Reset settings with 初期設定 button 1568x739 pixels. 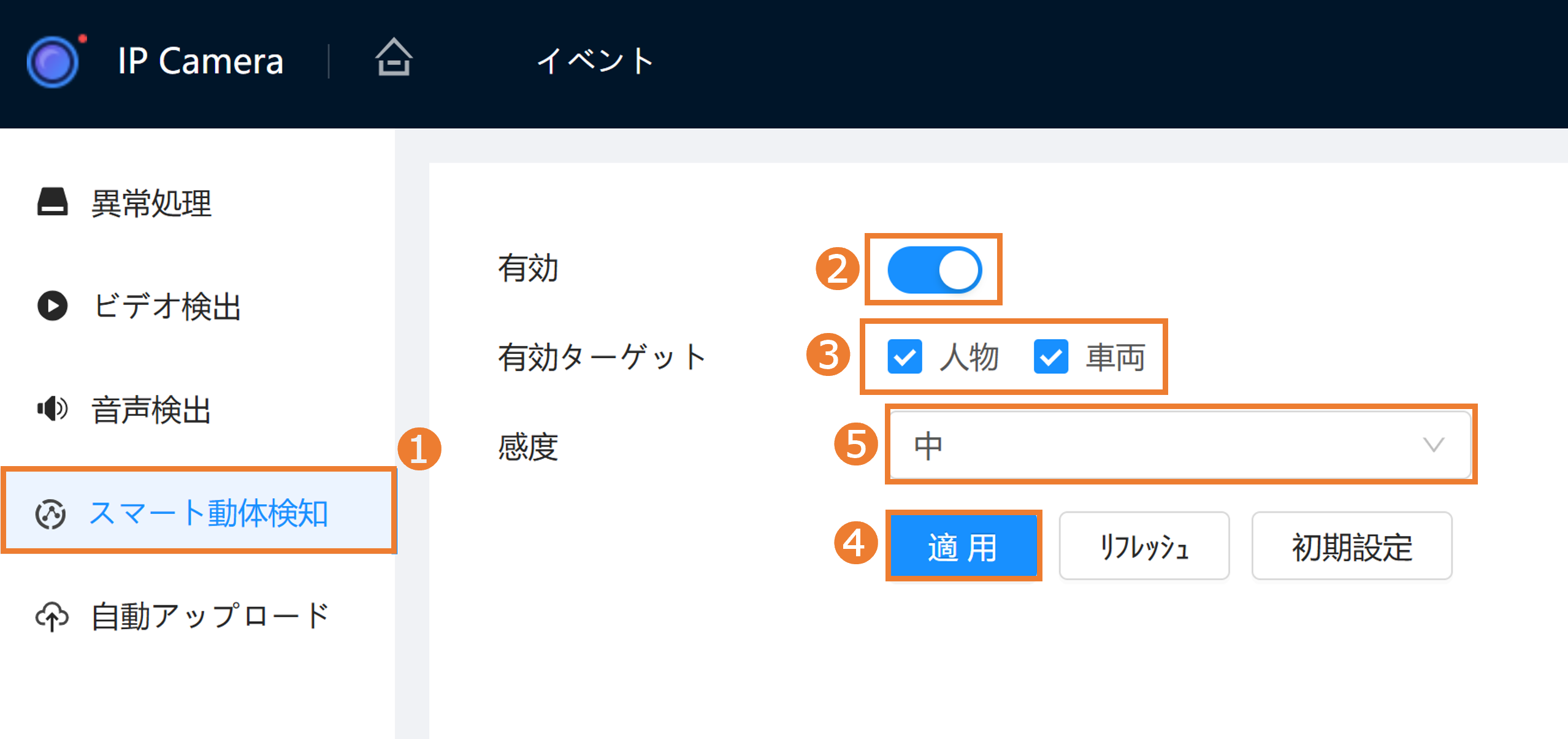click(1352, 546)
